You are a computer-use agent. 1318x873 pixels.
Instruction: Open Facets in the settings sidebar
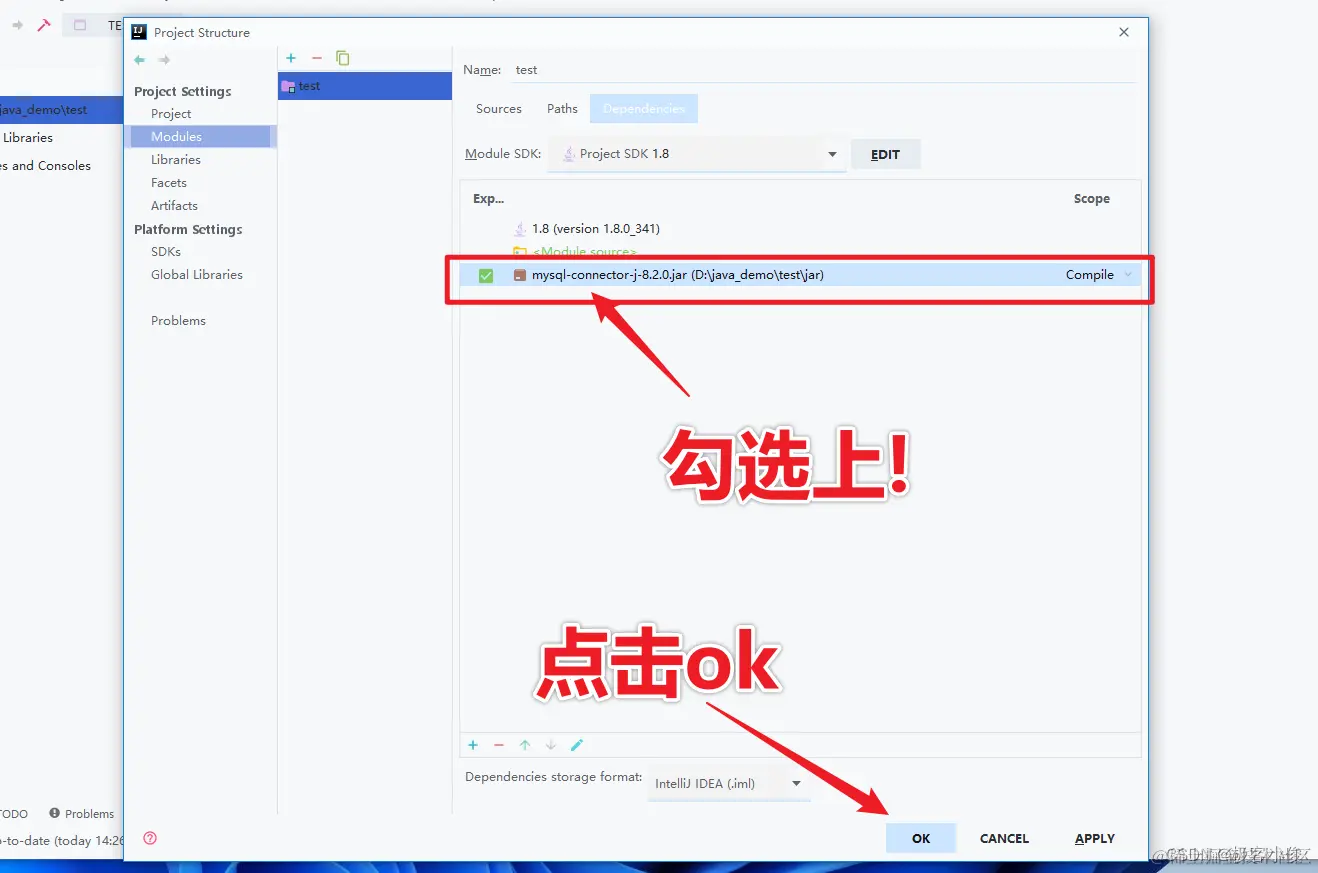click(x=169, y=183)
